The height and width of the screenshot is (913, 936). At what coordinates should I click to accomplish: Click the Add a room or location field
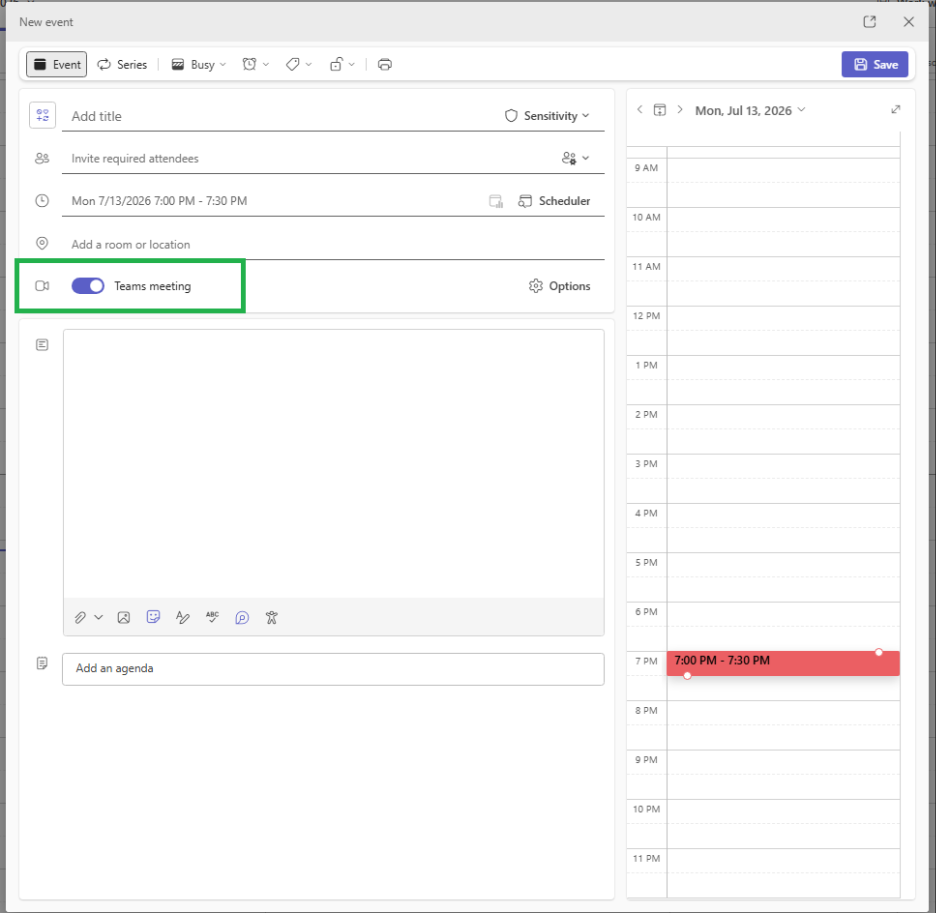click(x=333, y=244)
